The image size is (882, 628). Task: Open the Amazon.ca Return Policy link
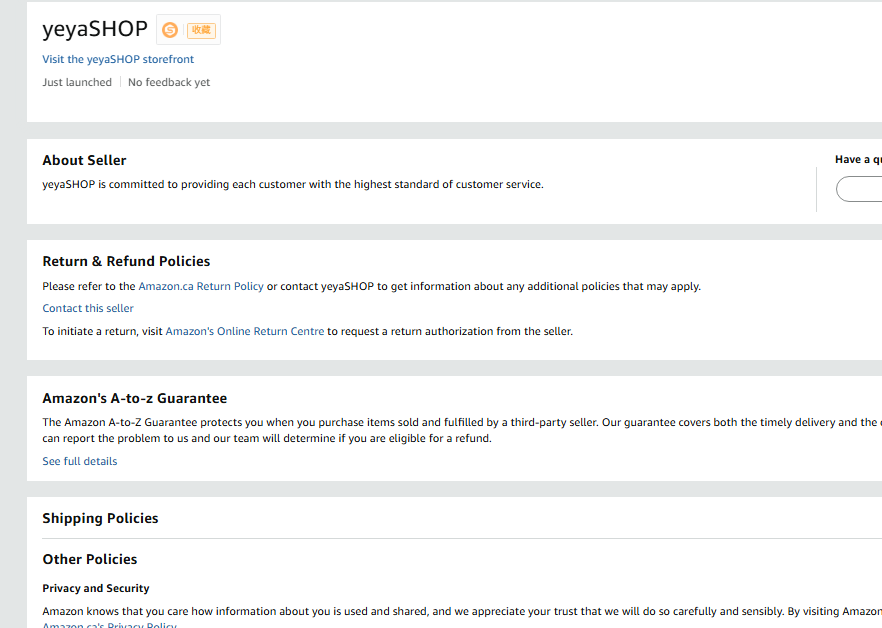[201, 286]
